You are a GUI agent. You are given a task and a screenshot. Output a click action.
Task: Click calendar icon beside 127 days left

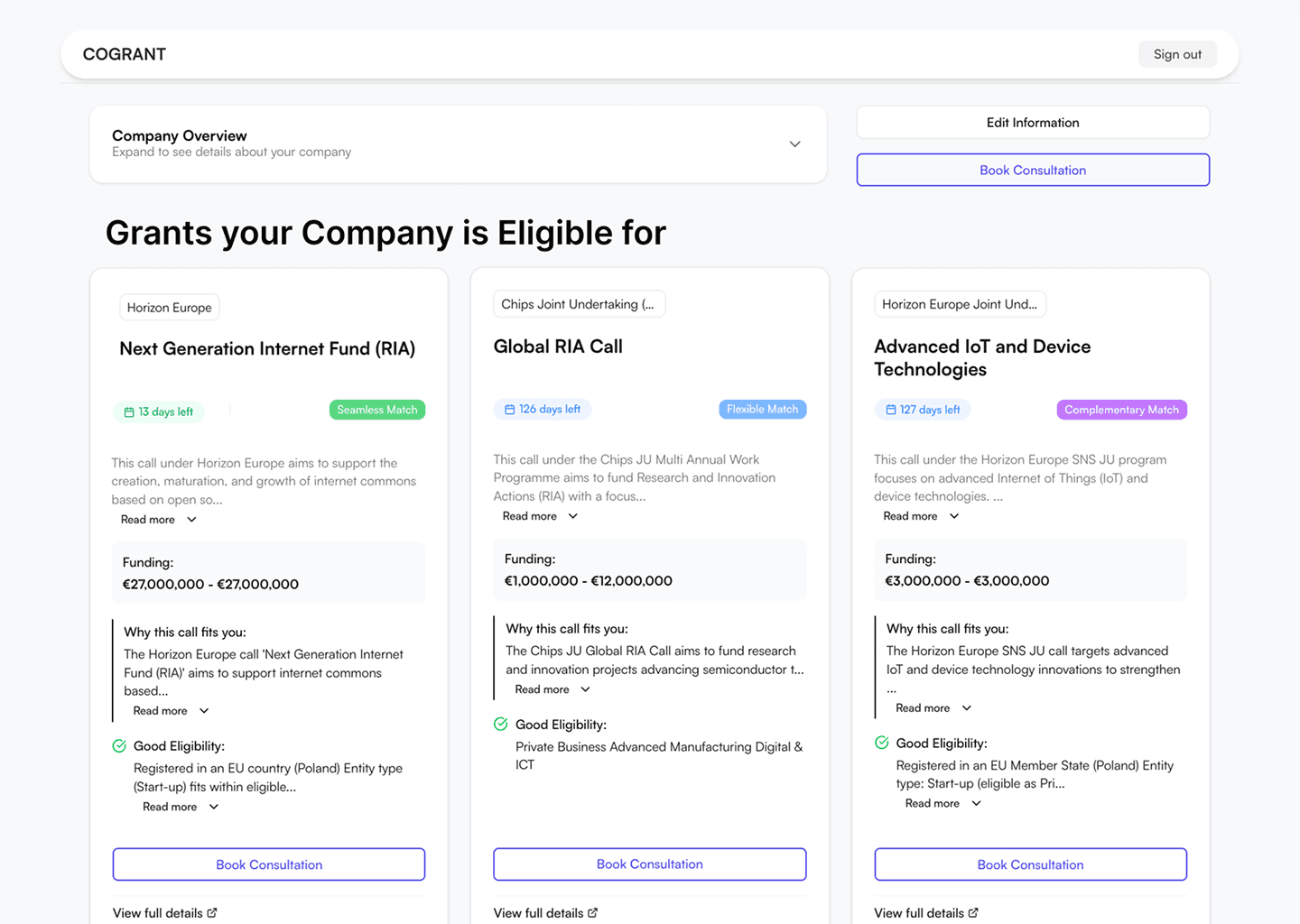tap(891, 410)
